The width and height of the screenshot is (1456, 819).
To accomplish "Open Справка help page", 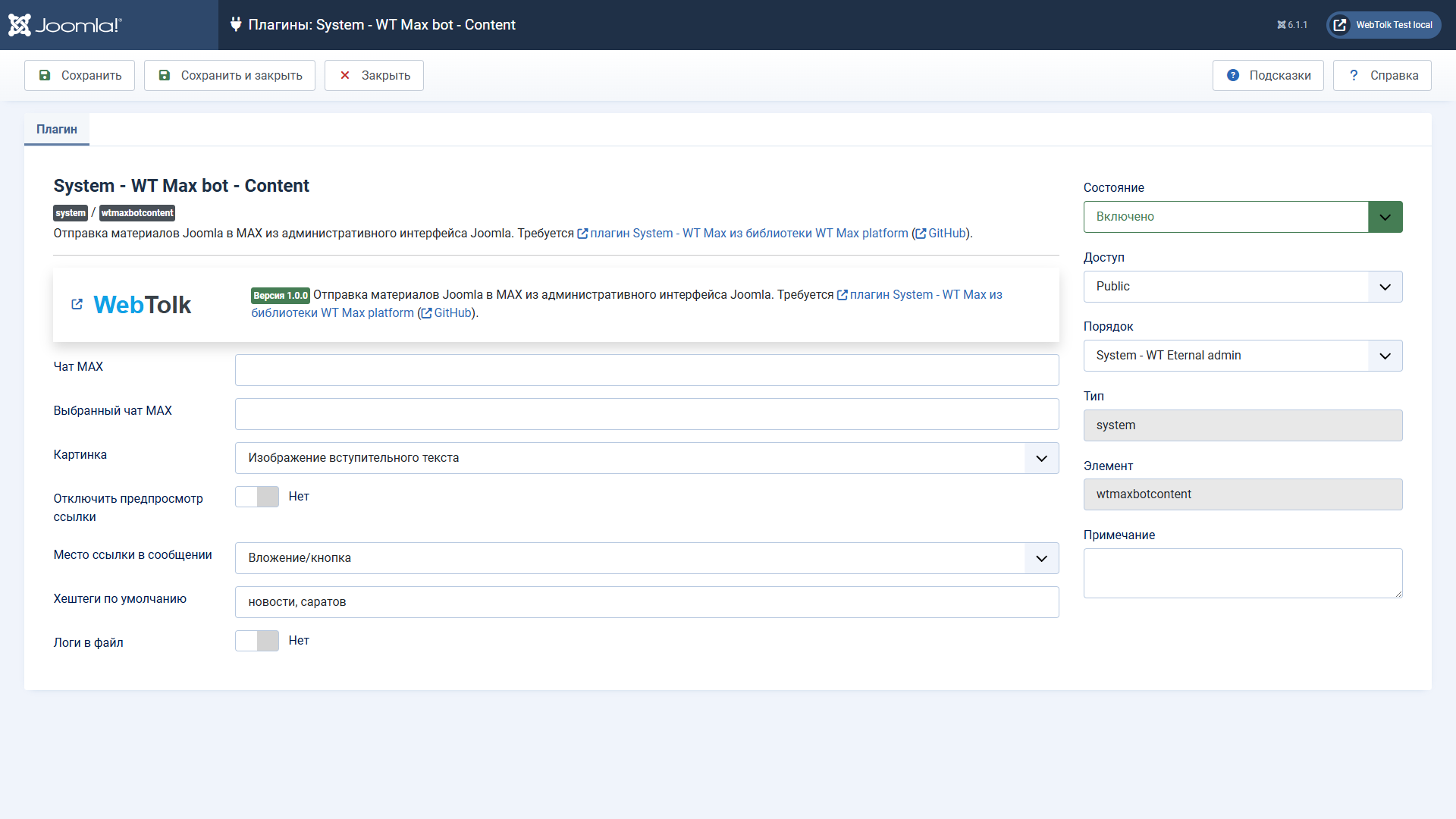I will (x=1382, y=75).
